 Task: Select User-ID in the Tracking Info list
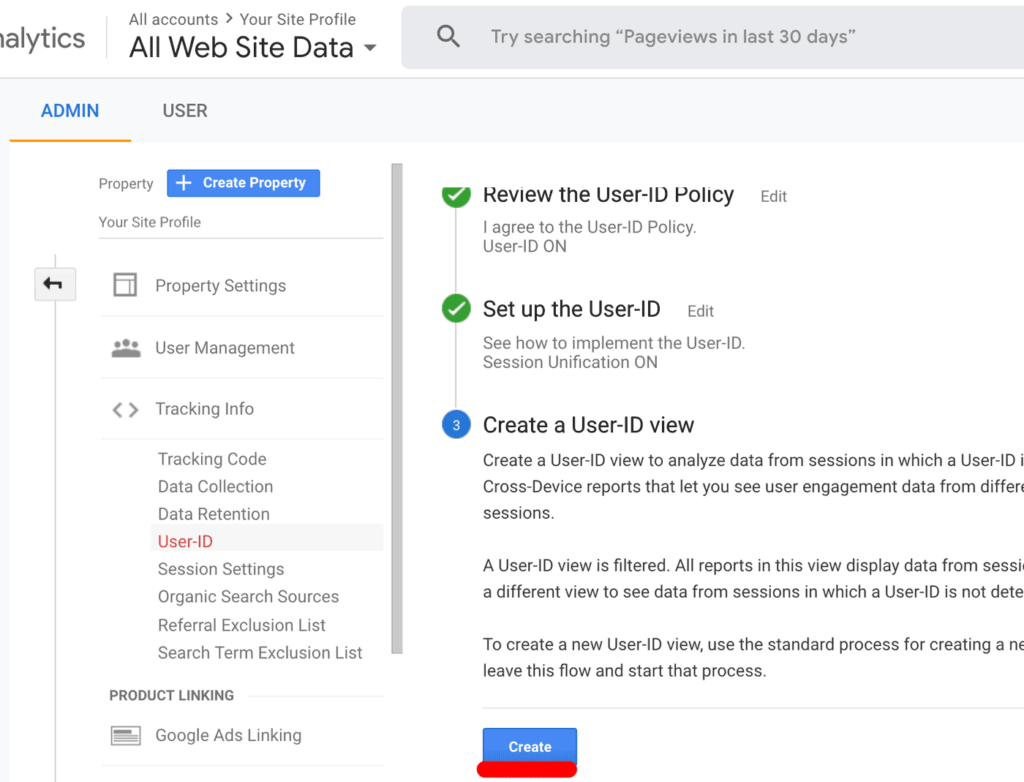[x=184, y=540]
